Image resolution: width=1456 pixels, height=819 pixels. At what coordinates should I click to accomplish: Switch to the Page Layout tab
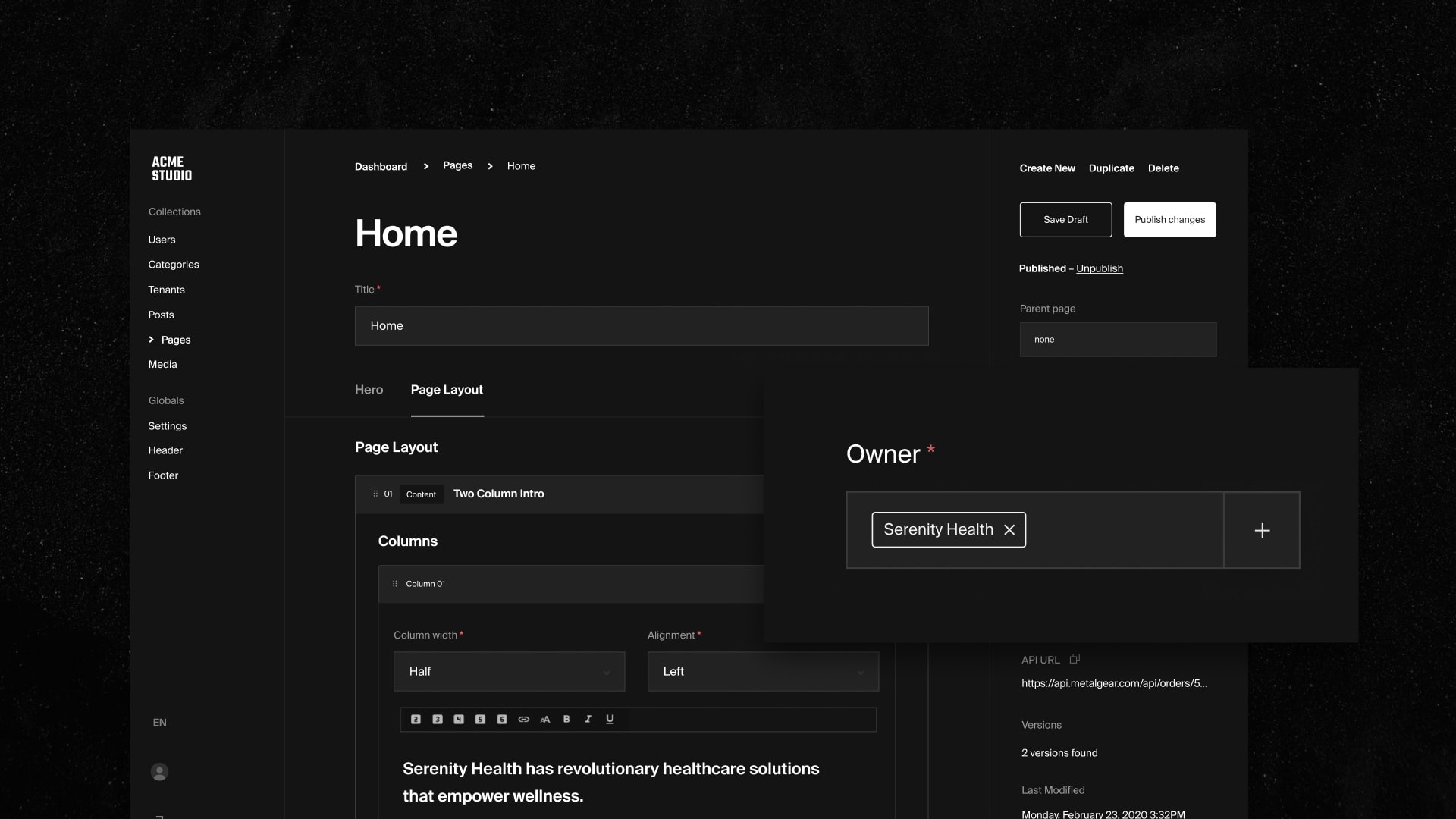(x=447, y=390)
